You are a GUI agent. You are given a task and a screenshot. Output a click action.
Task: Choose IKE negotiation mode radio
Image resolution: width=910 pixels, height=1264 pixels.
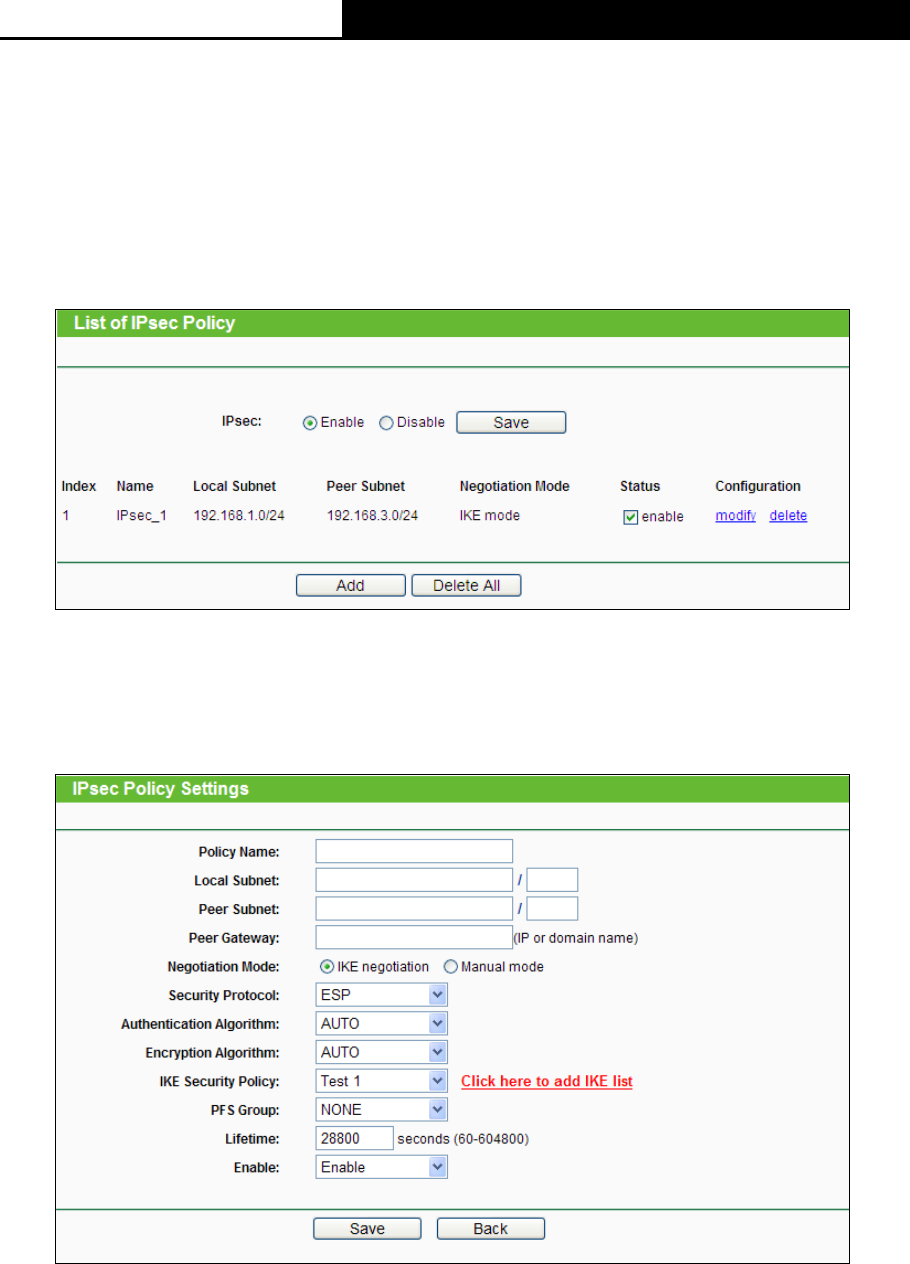[x=326, y=967]
